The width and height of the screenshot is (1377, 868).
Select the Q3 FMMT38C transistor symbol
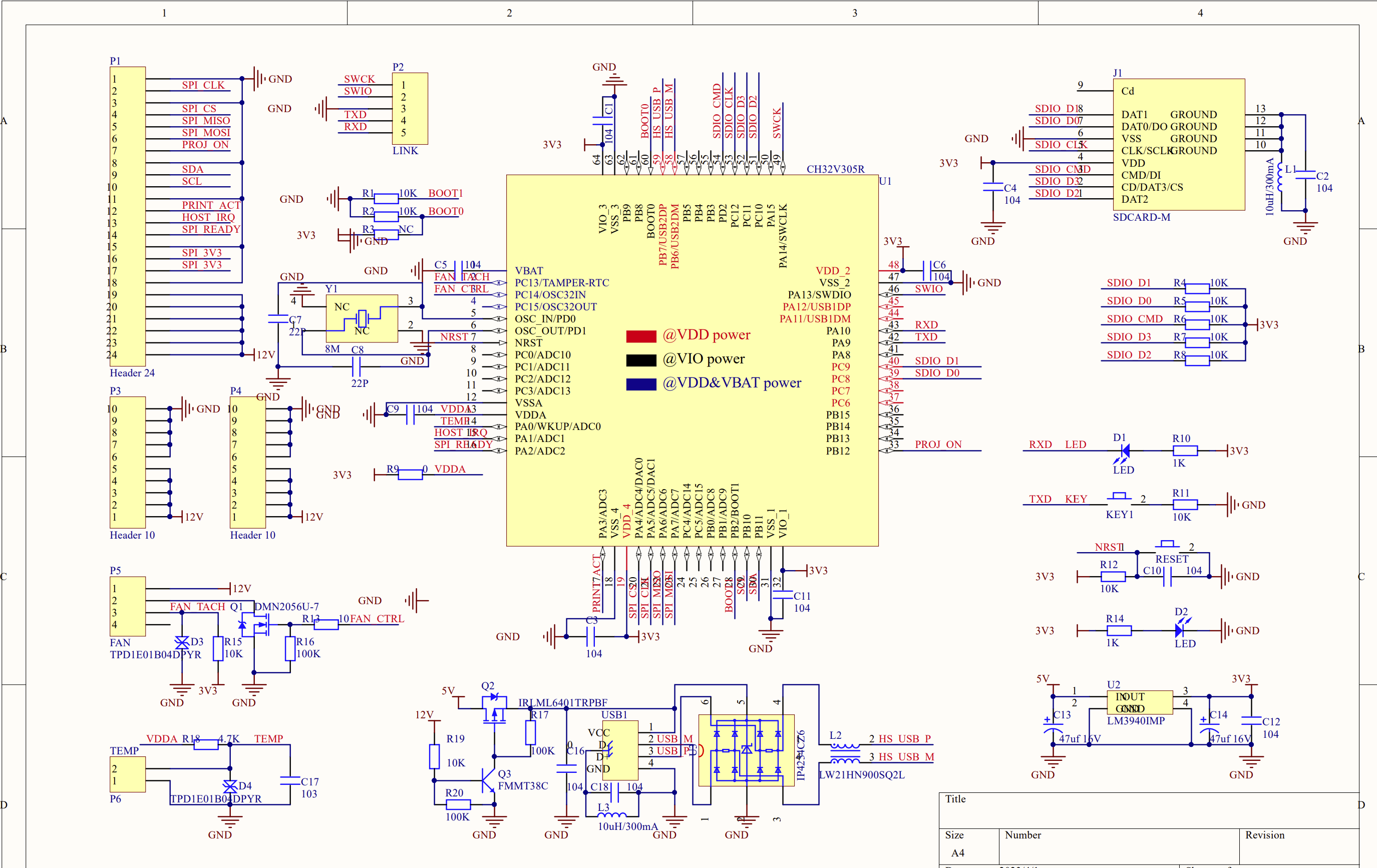[488, 780]
